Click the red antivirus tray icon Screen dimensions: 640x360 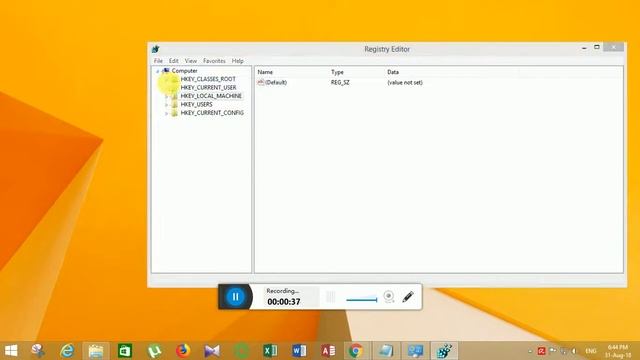[541, 351]
